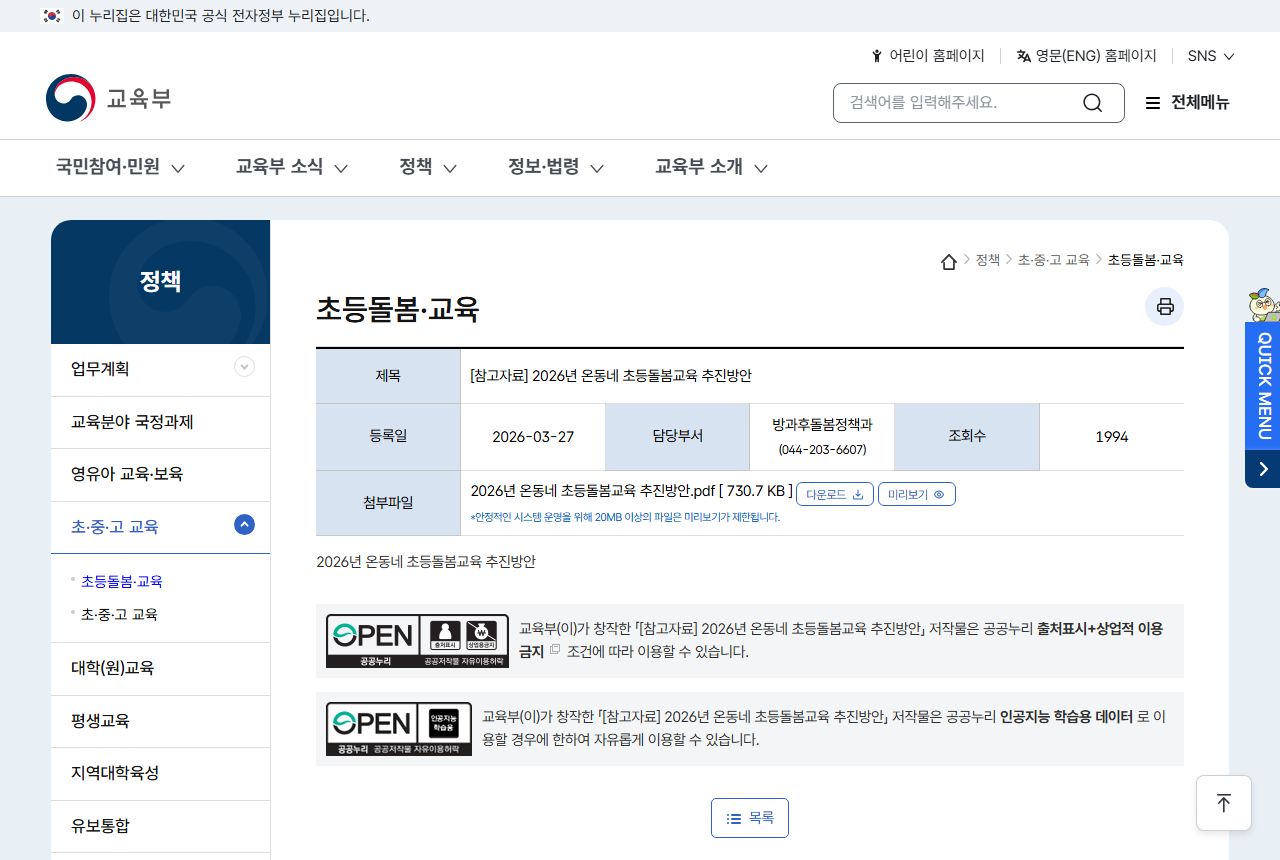This screenshot has height=860, width=1280.
Task: Expand the SNS dropdown
Action: click(1211, 56)
